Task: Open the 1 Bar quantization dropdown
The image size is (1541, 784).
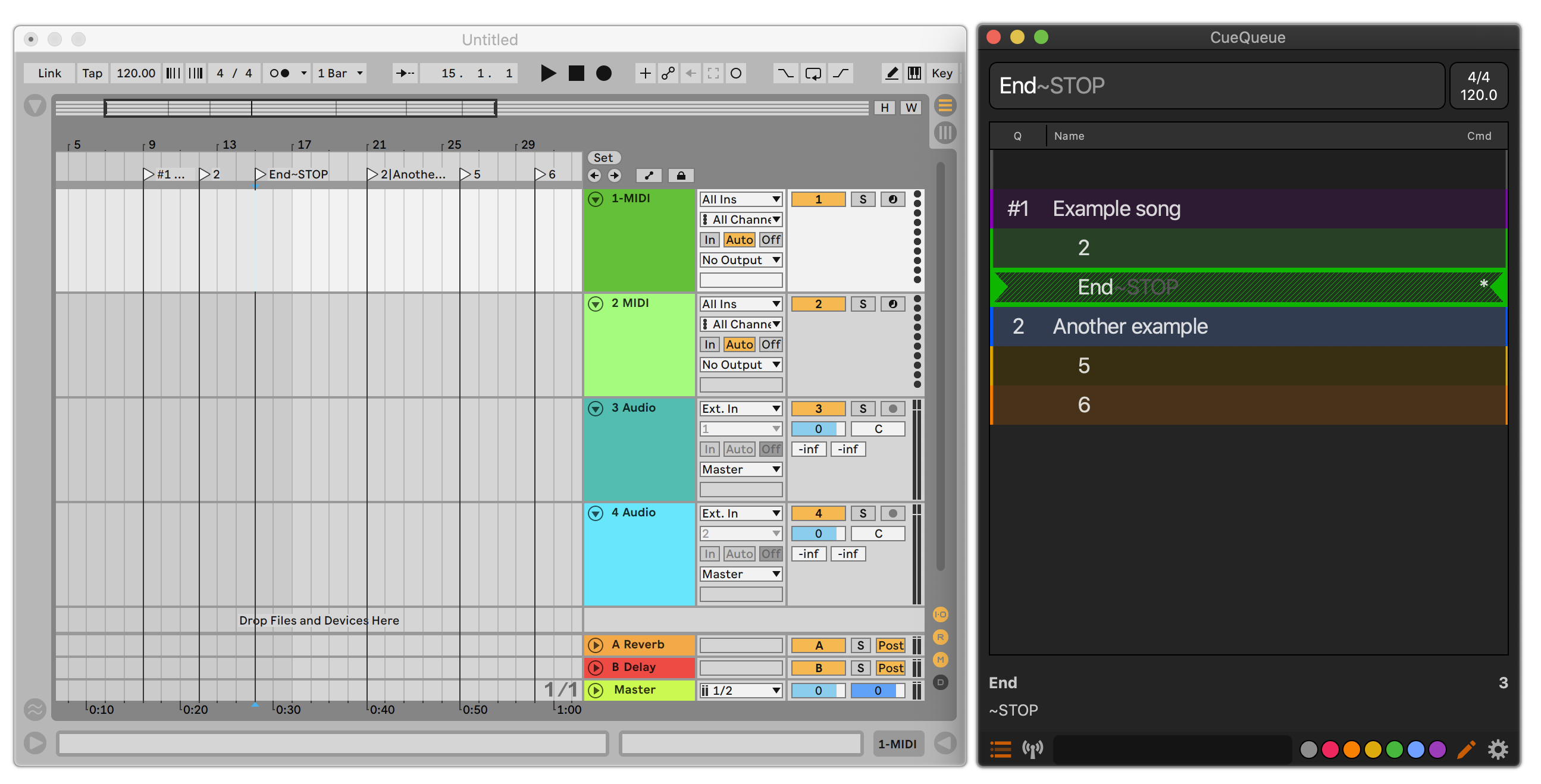Action: [340, 73]
